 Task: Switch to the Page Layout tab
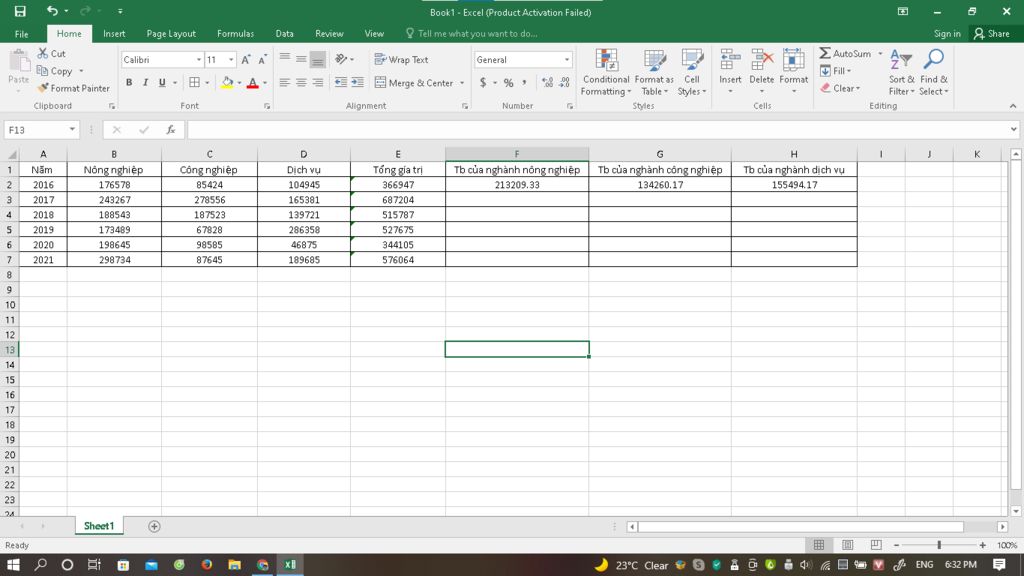171,34
